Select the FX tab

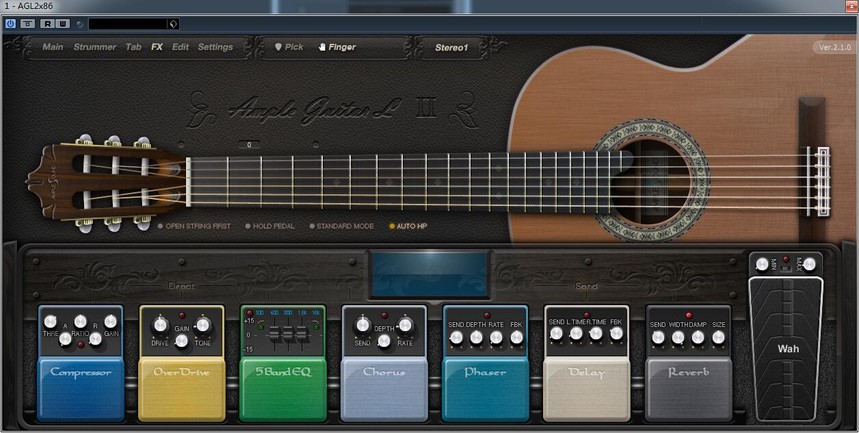157,47
